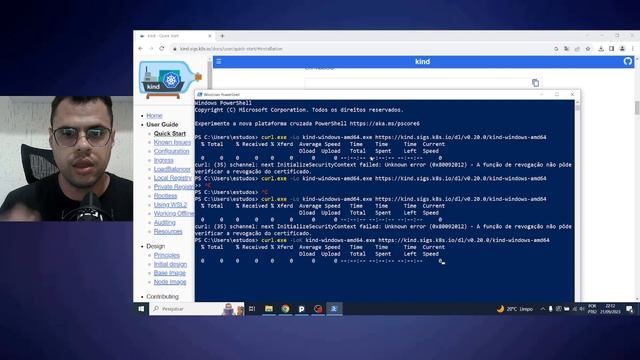This screenshot has height=360, width=640.
Task: Open Ingress sidebar link
Action: tap(163, 160)
